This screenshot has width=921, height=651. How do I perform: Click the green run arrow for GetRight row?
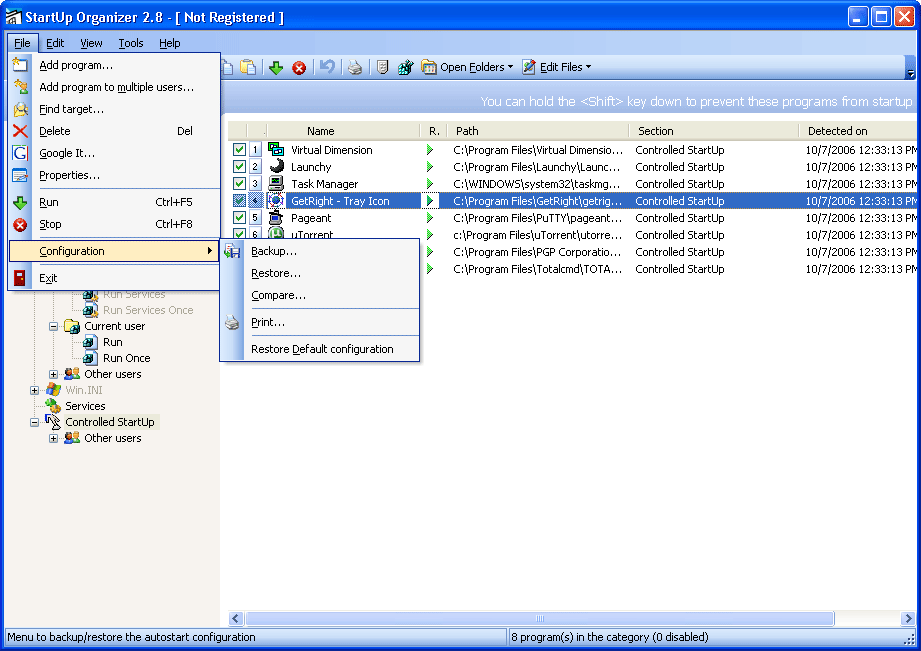tap(430, 201)
